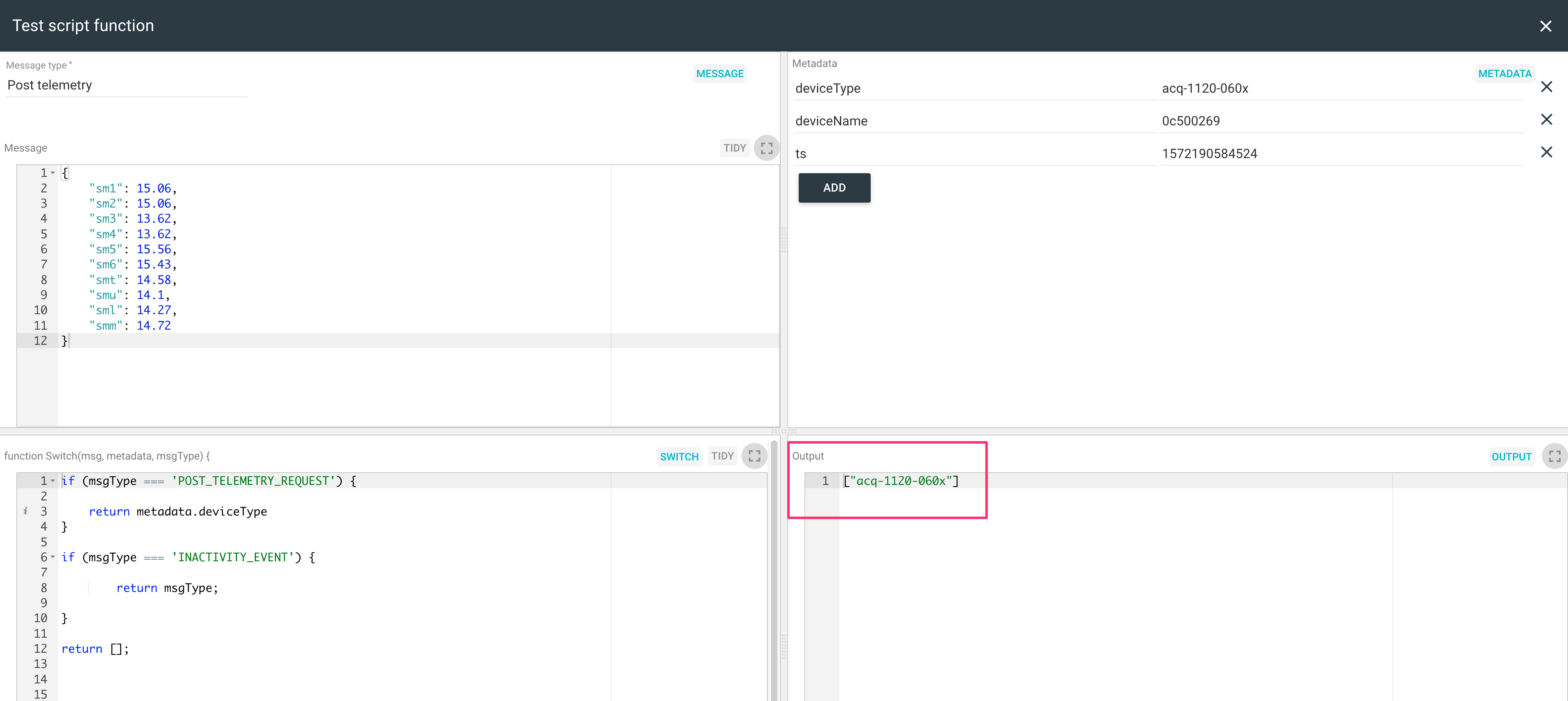Delete the ts metadata entry
Viewport: 1568px width, 701px height.
click(x=1546, y=152)
